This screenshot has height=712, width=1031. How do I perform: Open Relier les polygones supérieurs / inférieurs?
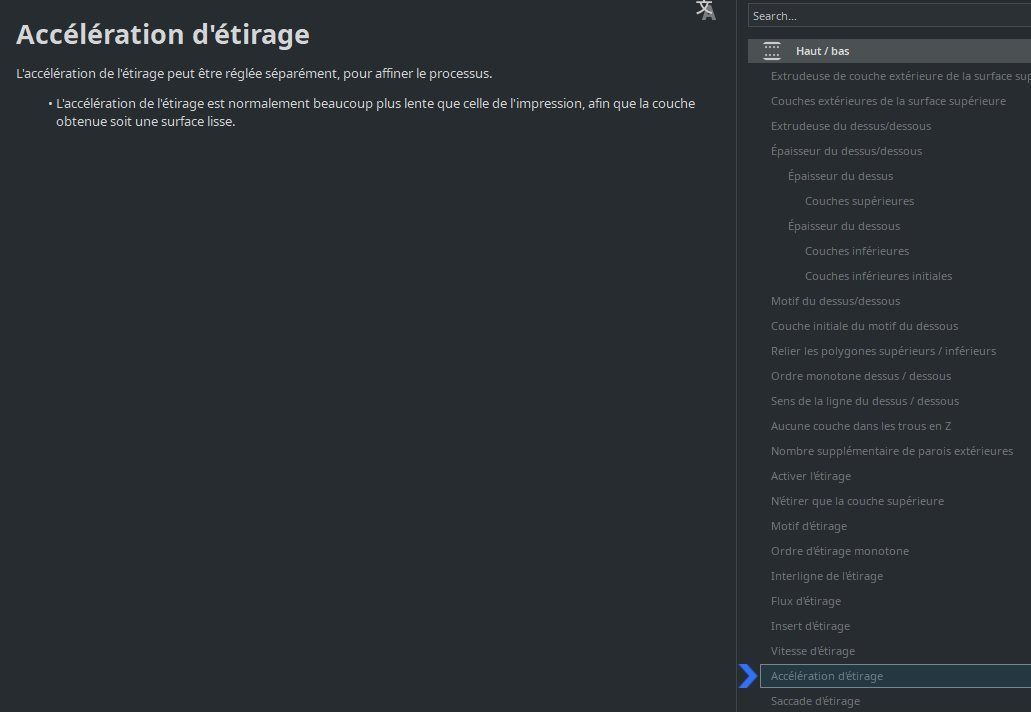pos(883,351)
